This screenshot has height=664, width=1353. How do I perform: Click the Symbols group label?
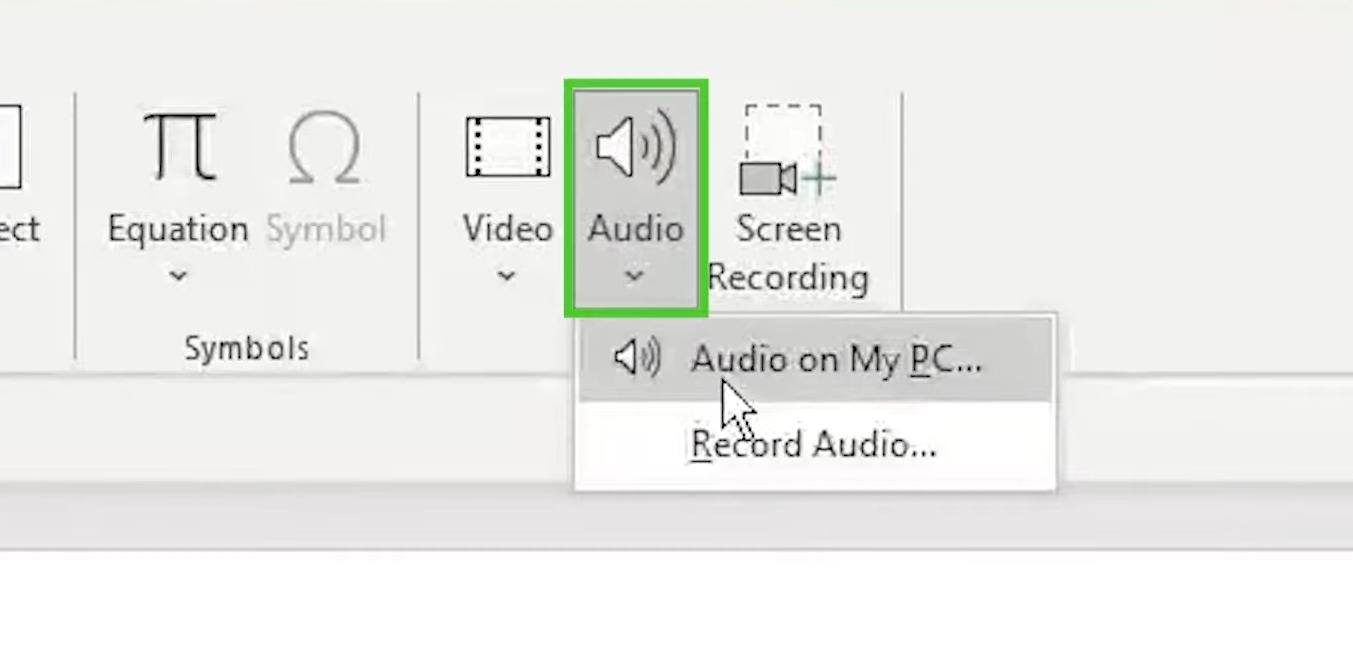[x=246, y=348]
